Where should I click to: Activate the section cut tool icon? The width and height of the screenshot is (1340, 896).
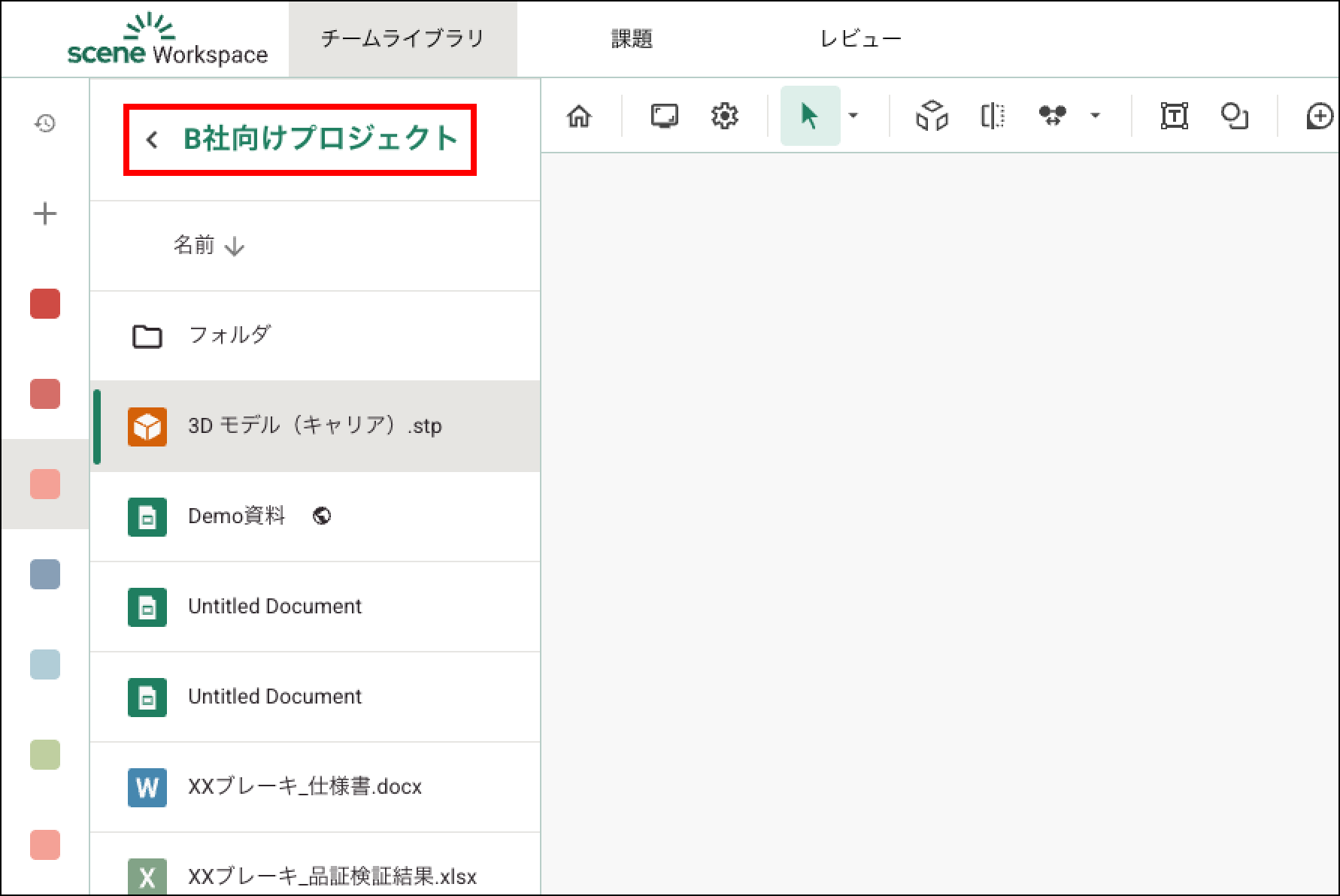click(993, 117)
